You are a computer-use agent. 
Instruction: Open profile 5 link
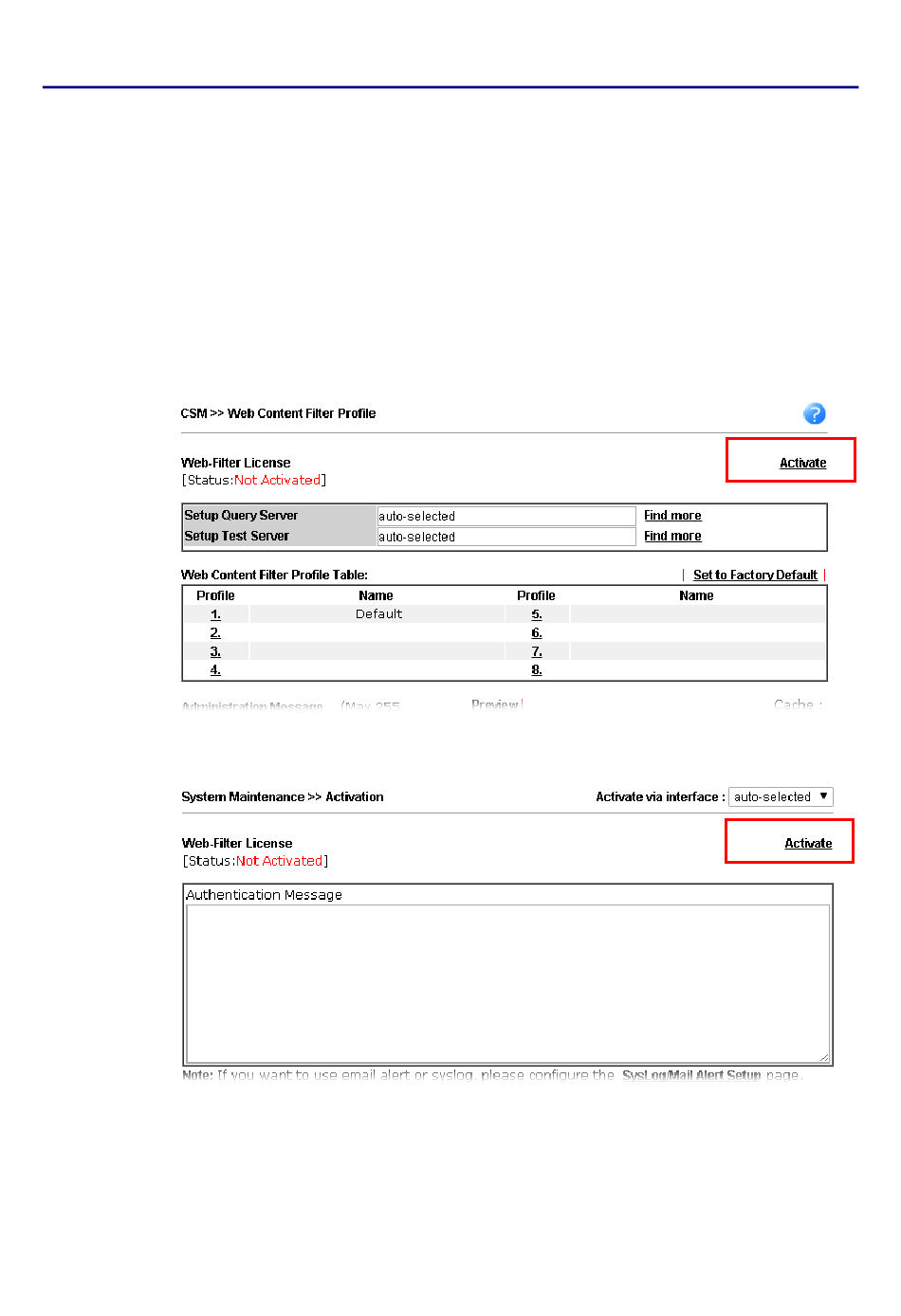tap(537, 614)
